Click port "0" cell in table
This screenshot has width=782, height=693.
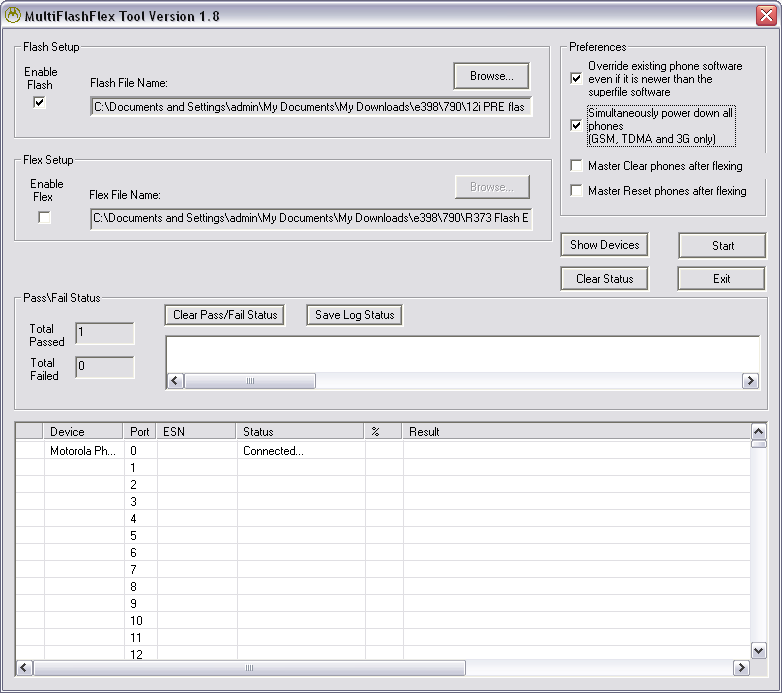[141, 451]
